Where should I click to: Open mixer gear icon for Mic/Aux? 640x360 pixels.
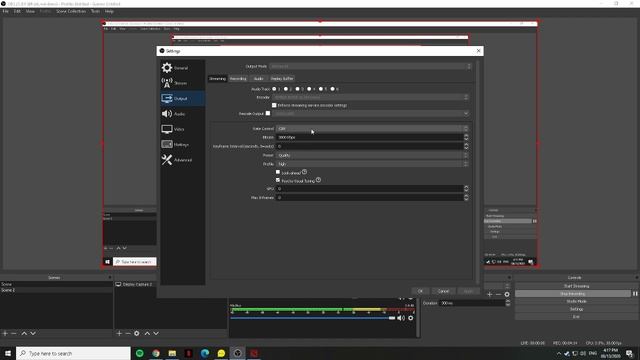(411, 318)
